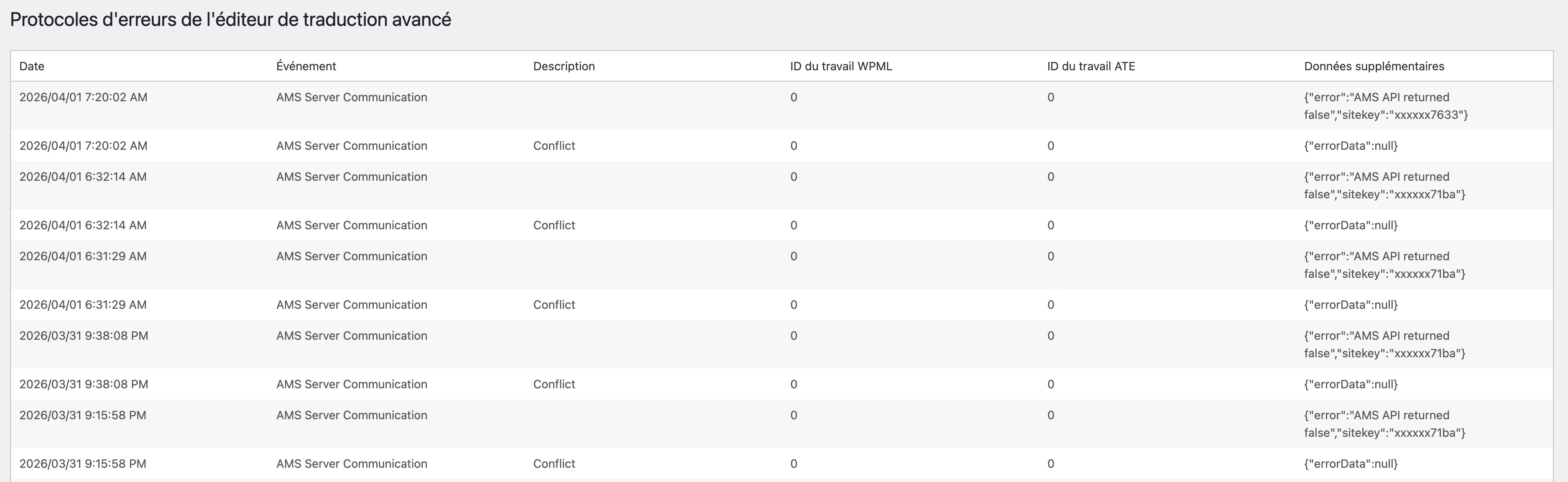Click Conflict in the 7:20:02 AM row
Screen dimensions: 1568x482
point(554,146)
